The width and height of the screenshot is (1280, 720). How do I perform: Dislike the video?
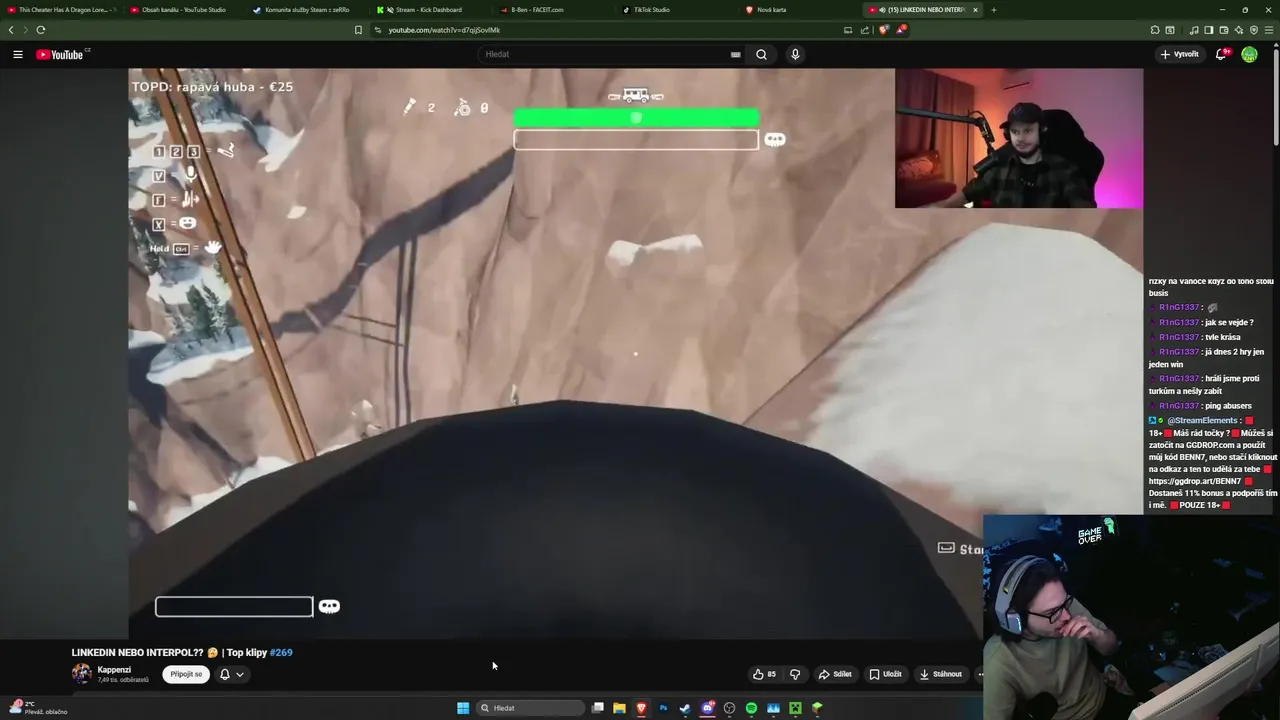point(795,674)
